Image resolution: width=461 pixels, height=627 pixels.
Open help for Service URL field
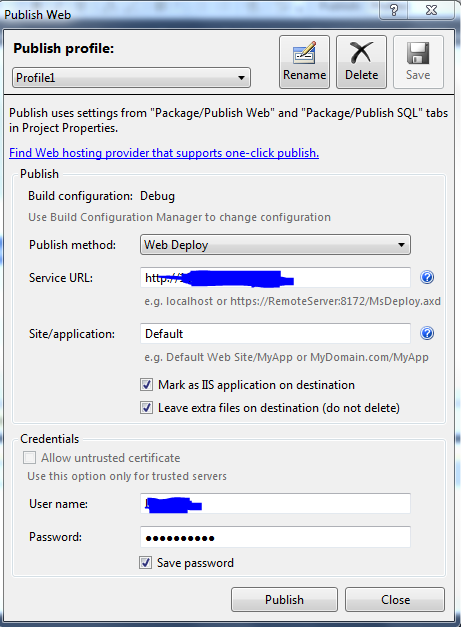427,277
